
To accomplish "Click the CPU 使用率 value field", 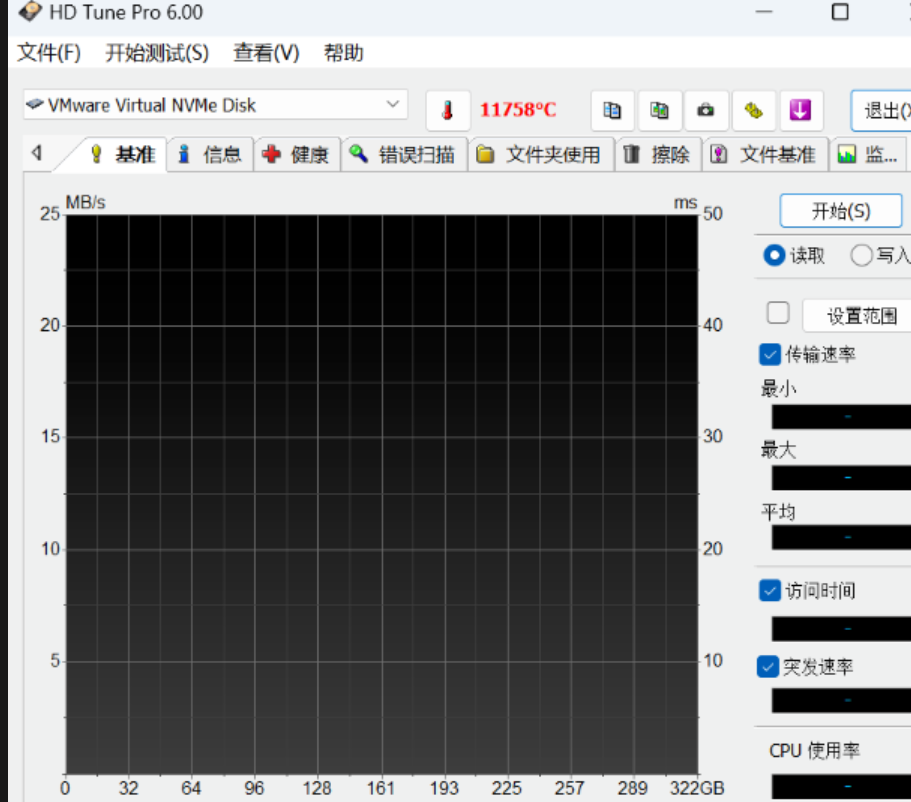I will 841,787.
